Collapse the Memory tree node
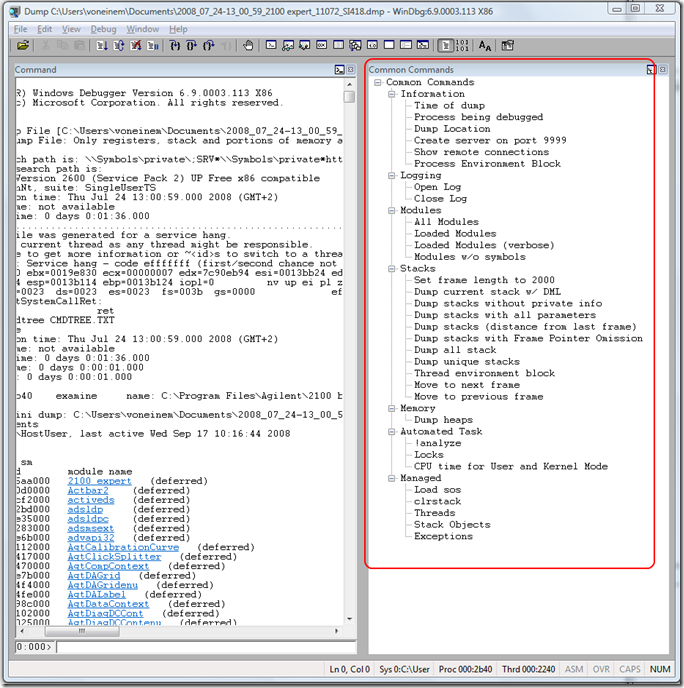 click(391, 408)
